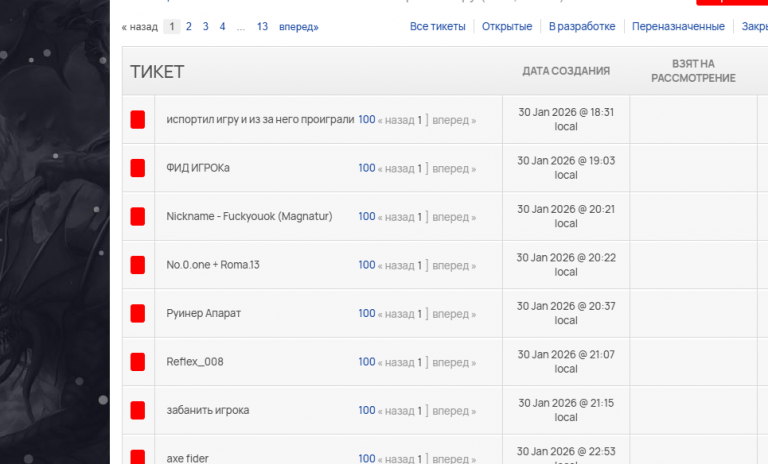
Task: Open the 'забанить игрока' ticket
Action: pyautogui.click(x=208, y=410)
